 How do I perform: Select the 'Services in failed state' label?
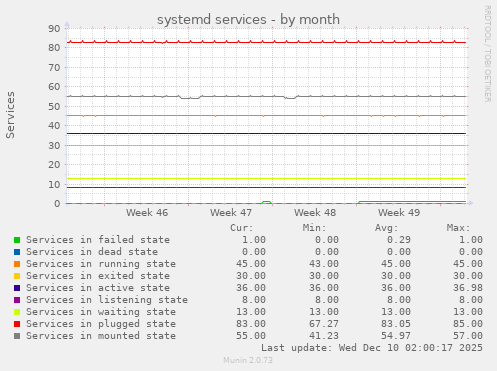click(x=98, y=240)
